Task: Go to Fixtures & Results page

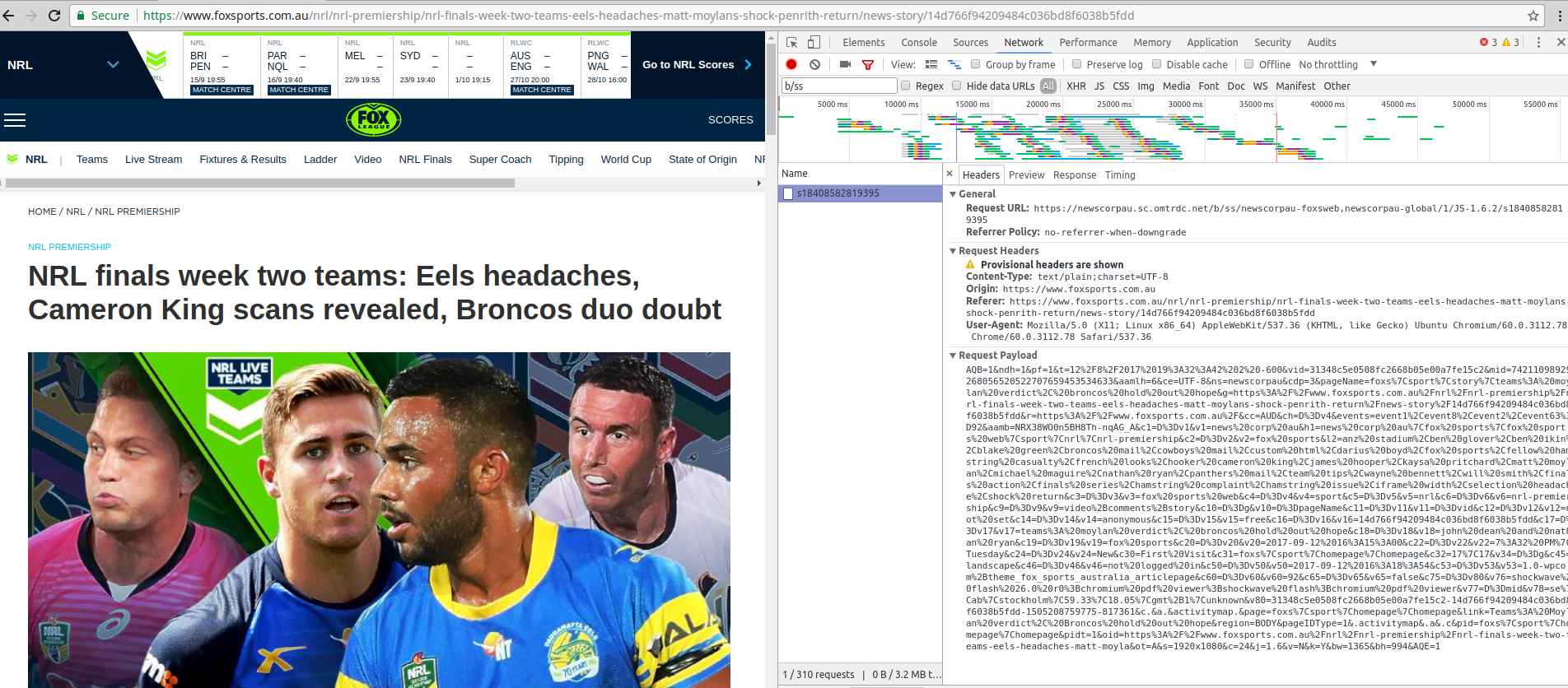Action: tap(243, 160)
